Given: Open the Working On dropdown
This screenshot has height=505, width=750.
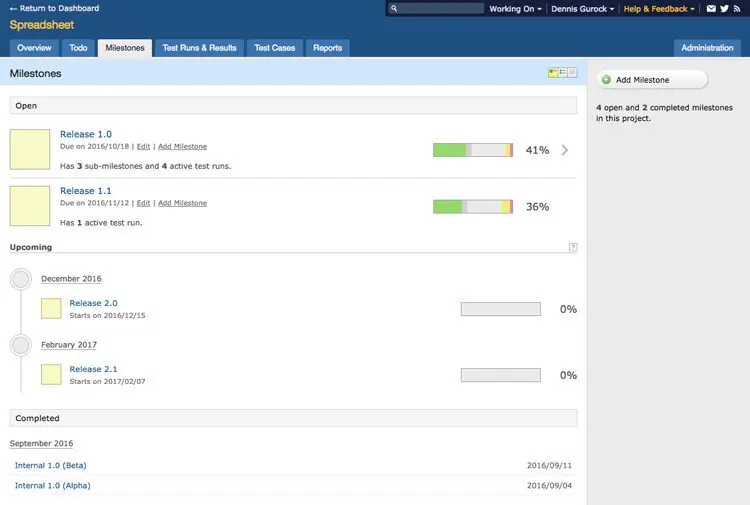Looking at the screenshot, I should [515, 9].
